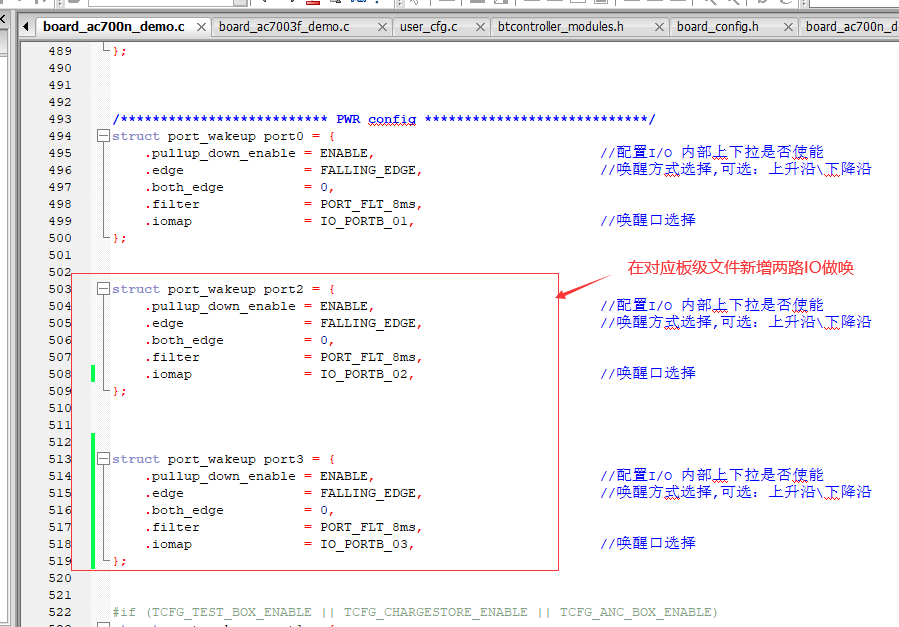This screenshot has width=899, height=627.
Task: Close the board_ac700n_demo.c tab
Action: [x=201, y=27]
